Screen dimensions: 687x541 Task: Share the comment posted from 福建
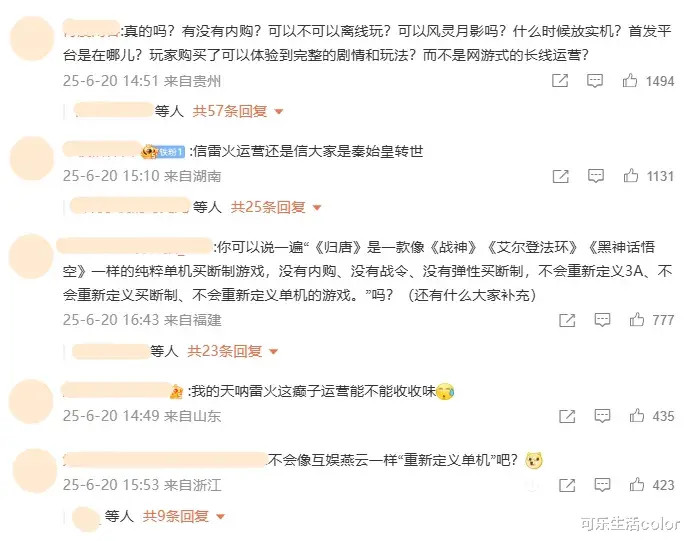pos(566,320)
